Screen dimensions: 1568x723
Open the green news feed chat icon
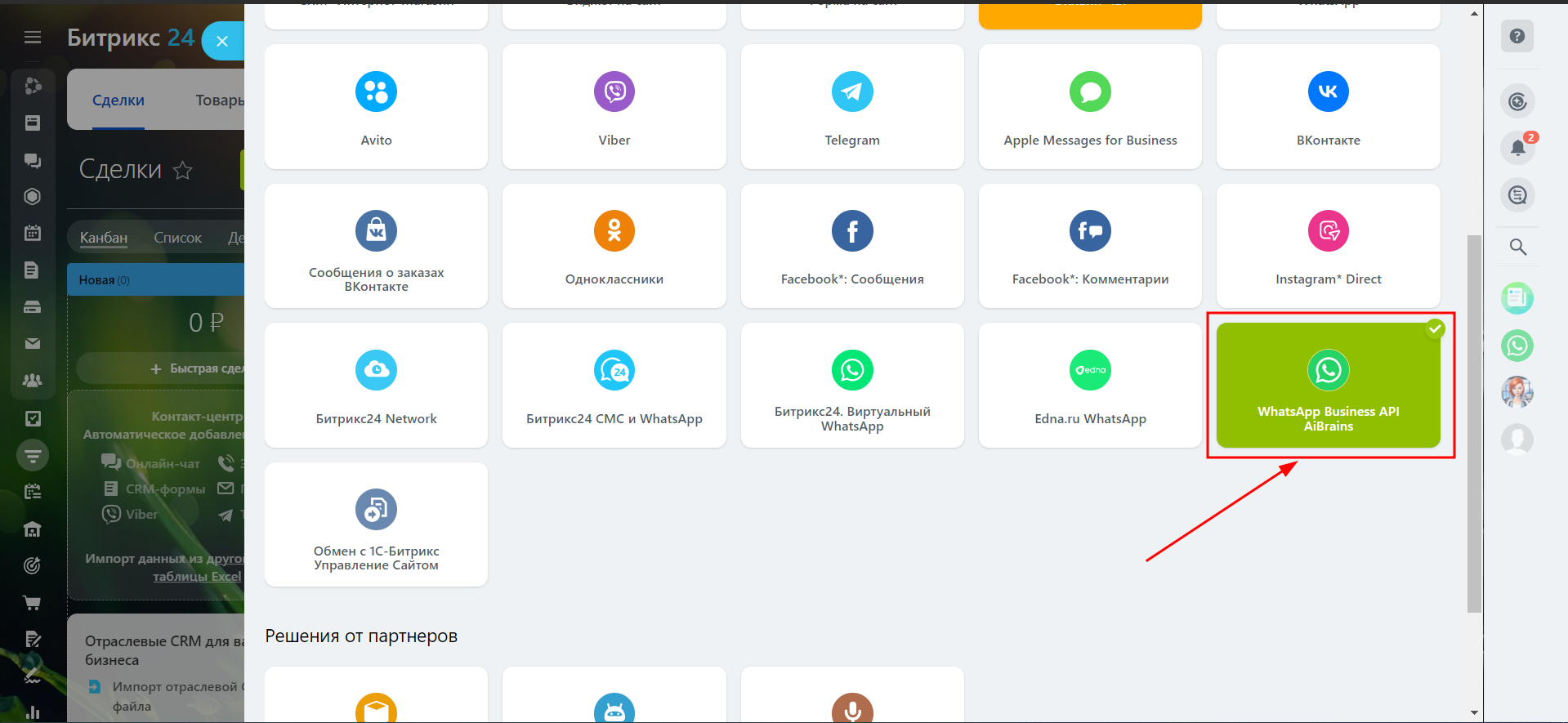tap(1517, 298)
